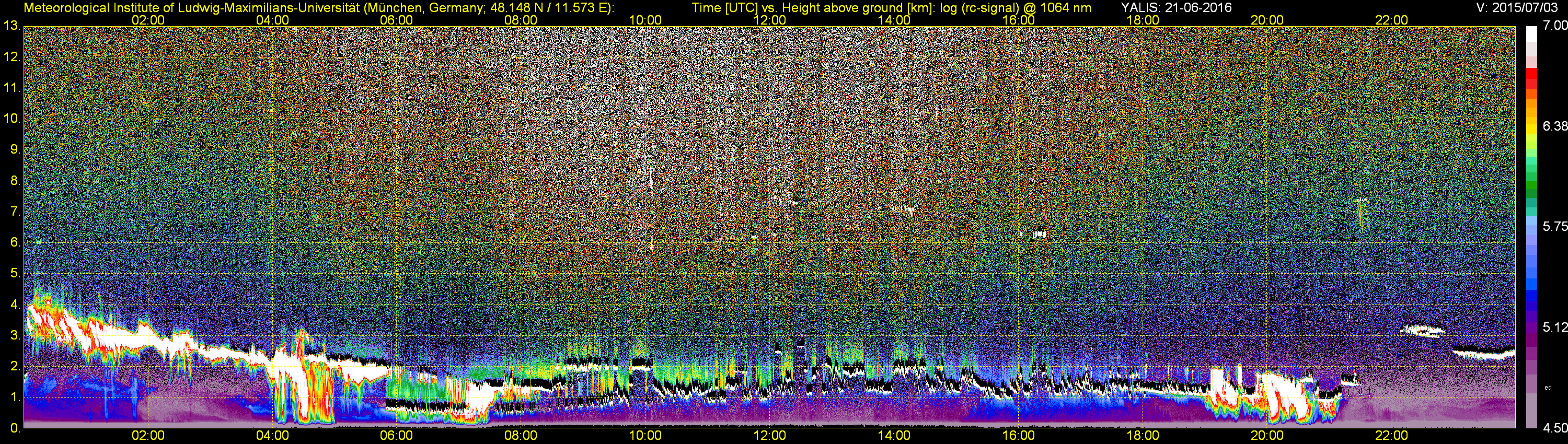Image resolution: width=1568 pixels, height=444 pixels.
Task: Click the Meteorological Institute Ludwig-Maximilians-Universität title text
Action: pos(319,8)
